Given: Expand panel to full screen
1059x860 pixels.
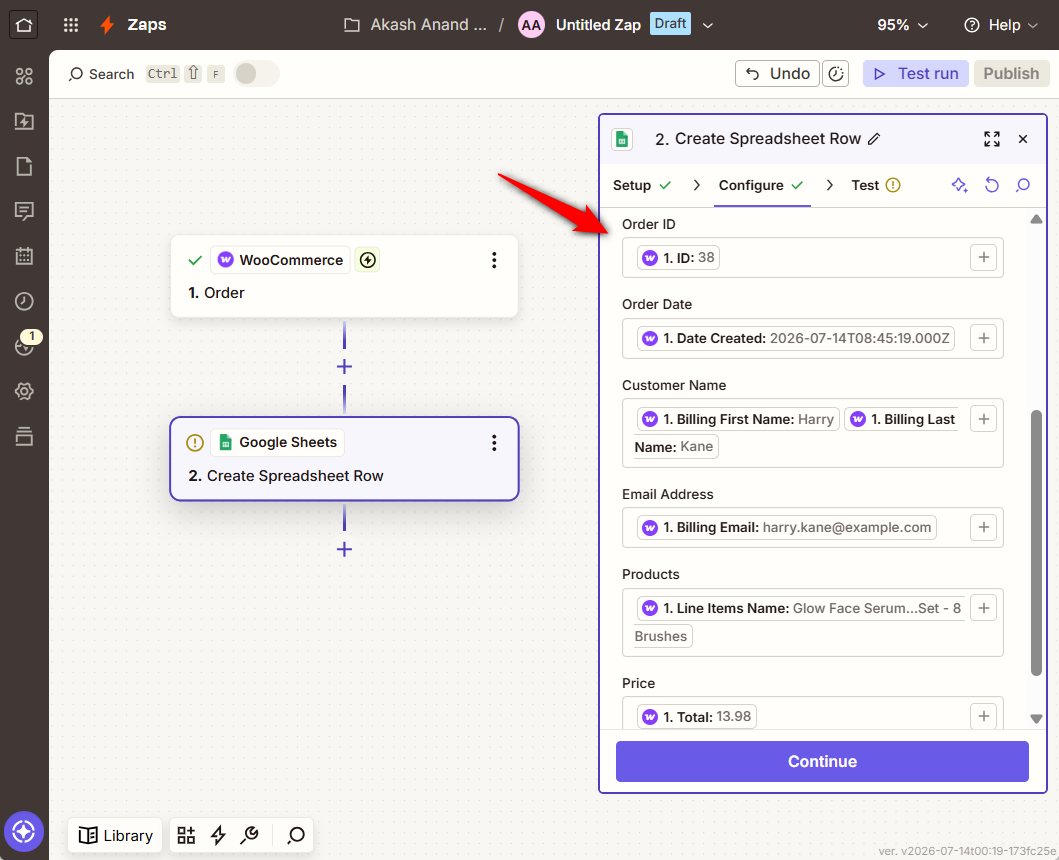Looking at the screenshot, I should 991,139.
